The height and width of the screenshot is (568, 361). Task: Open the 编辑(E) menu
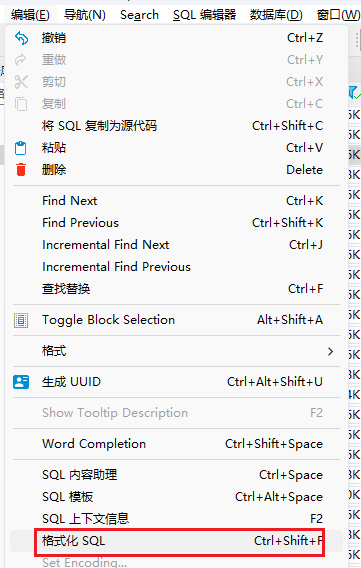pyautogui.click(x=30, y=15)
